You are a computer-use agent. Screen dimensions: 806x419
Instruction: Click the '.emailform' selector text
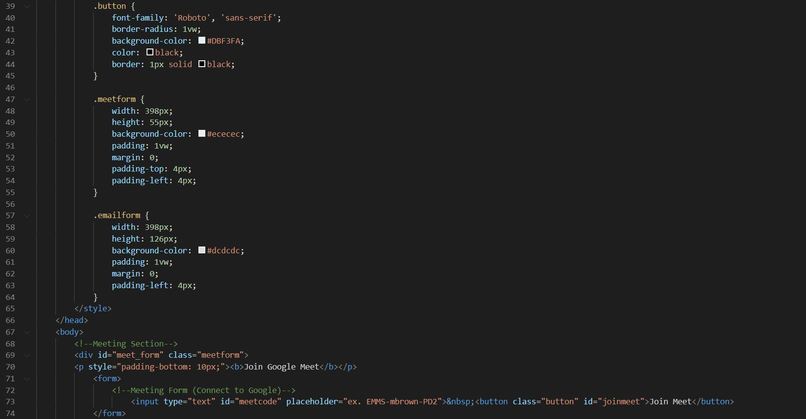point(117,215)
